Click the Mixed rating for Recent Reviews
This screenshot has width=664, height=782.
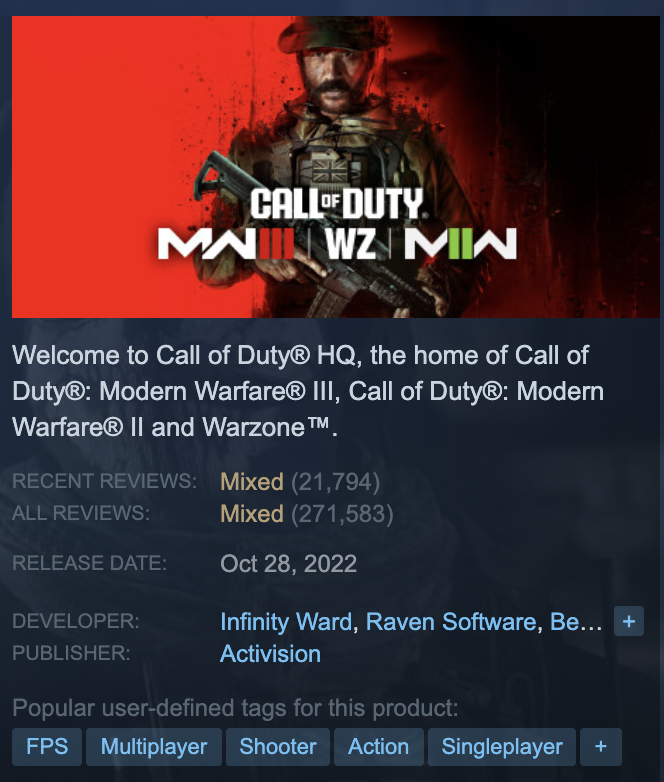pos(252,482)
